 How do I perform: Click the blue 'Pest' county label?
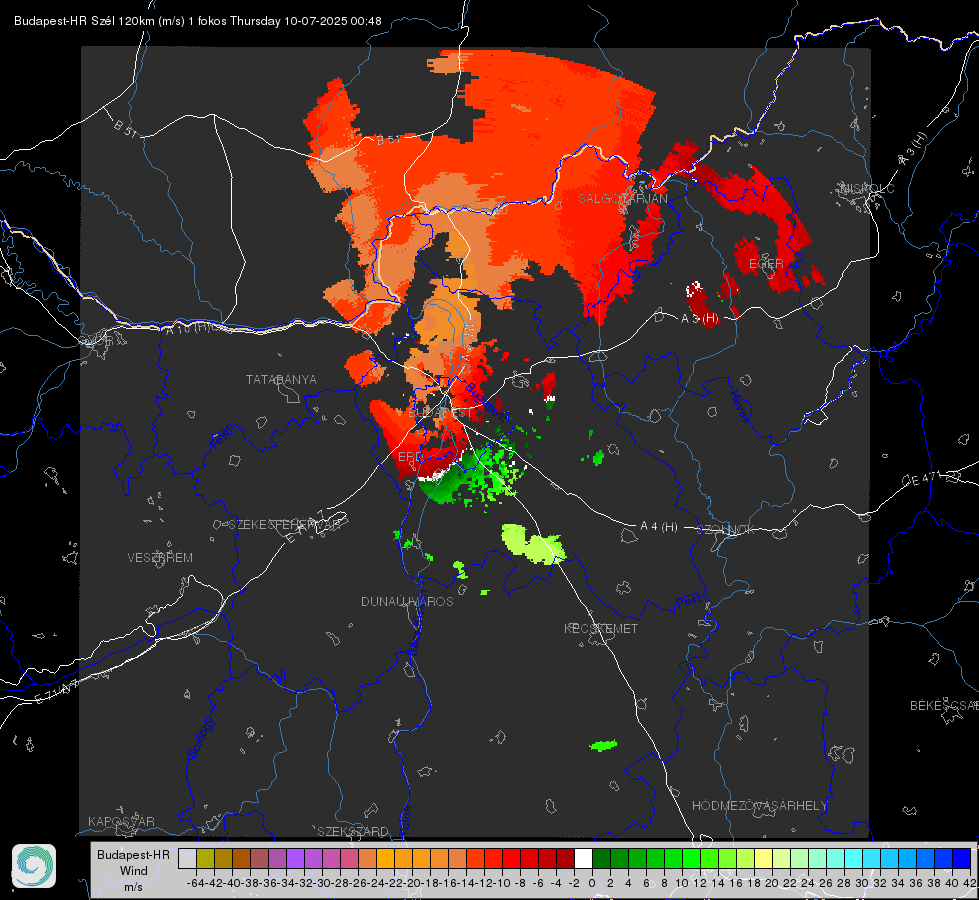coord(688,602)
